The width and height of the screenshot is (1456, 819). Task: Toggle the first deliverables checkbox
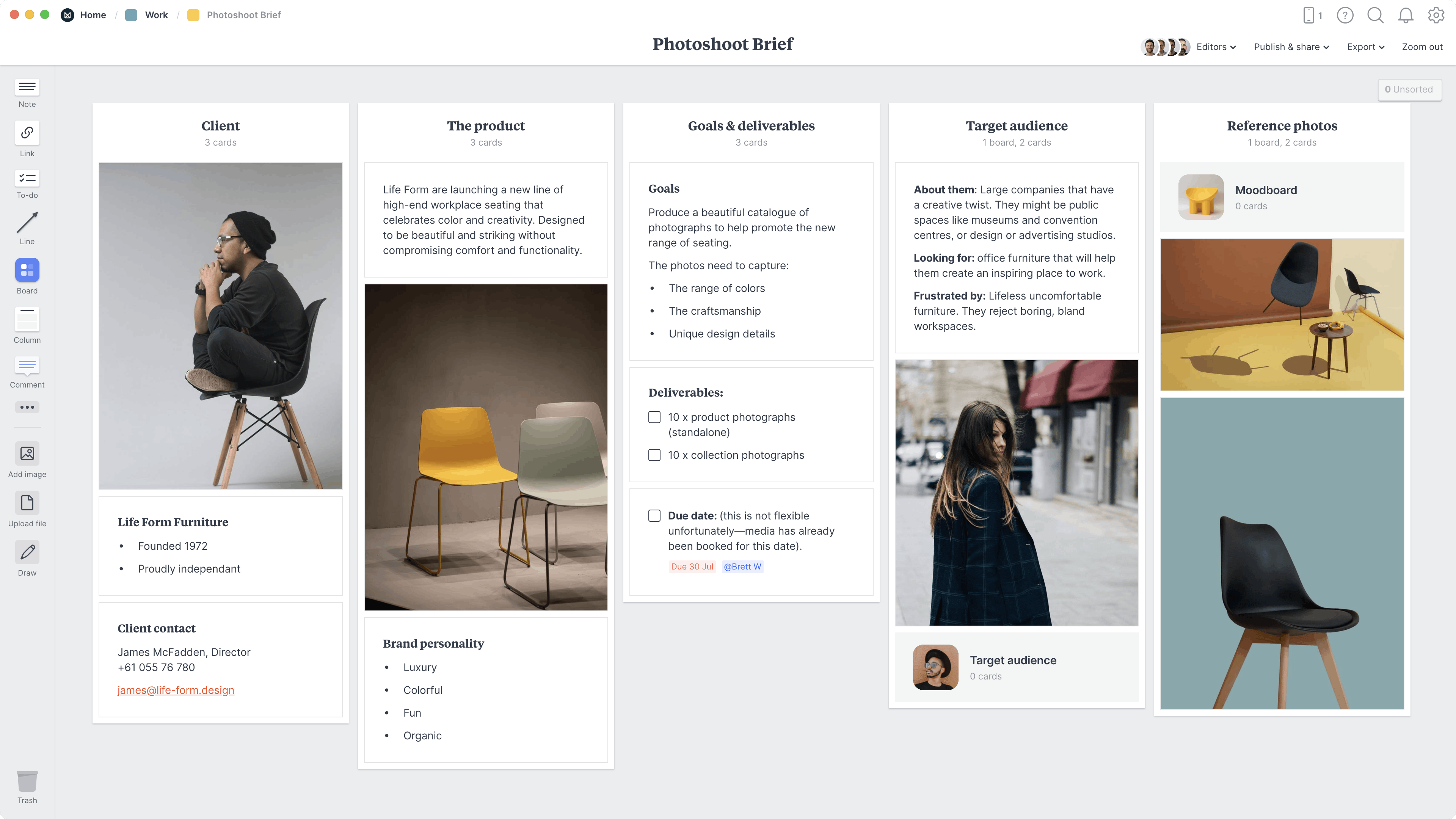pos(654,417)
